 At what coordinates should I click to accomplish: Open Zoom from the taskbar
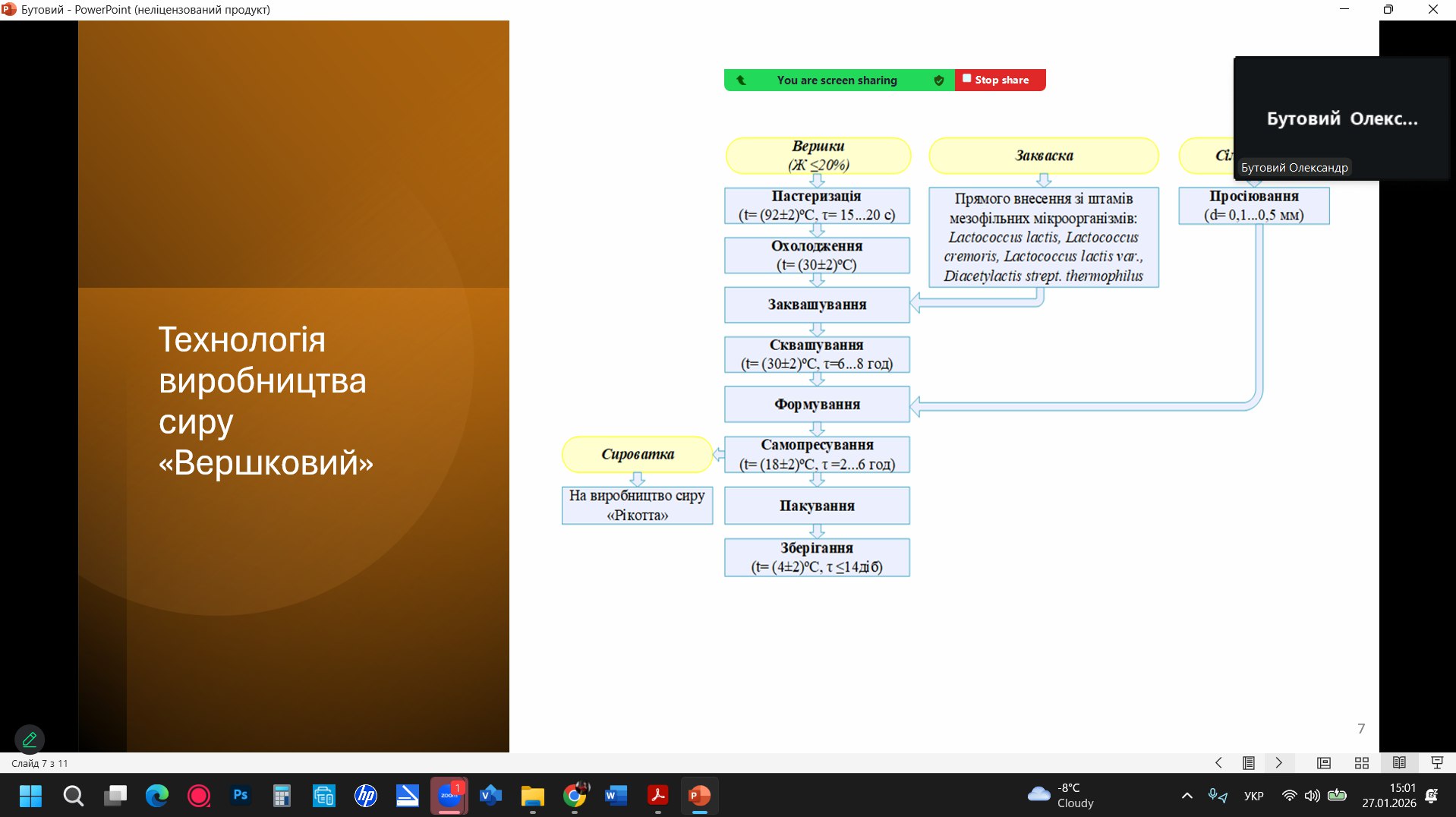click(449, 796)
